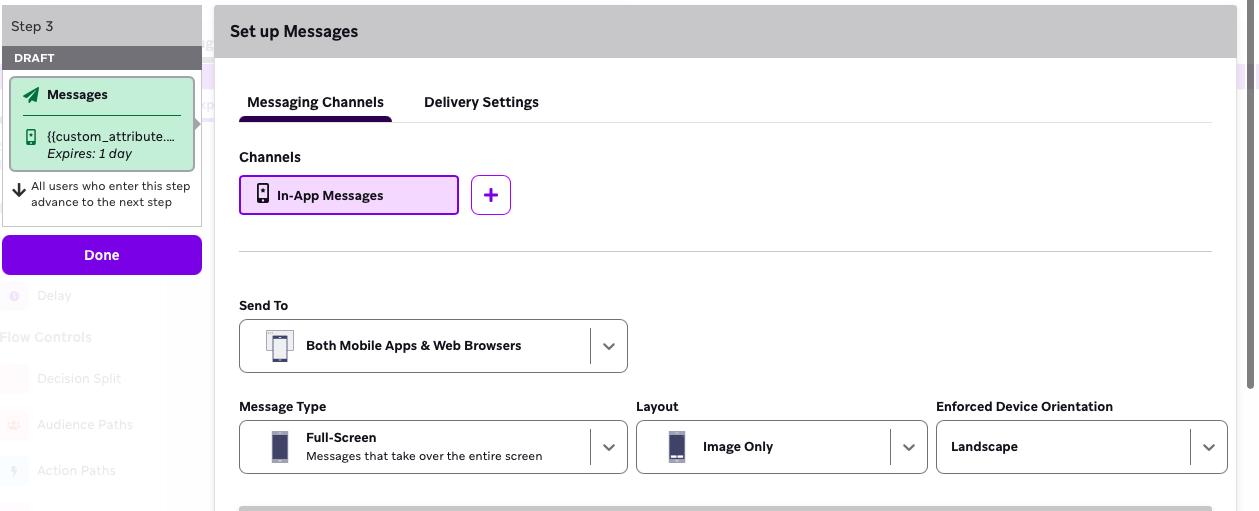Select the Messaging Channels tab
The height and width of the screenshot is (511, 1259).
point(315,102)
